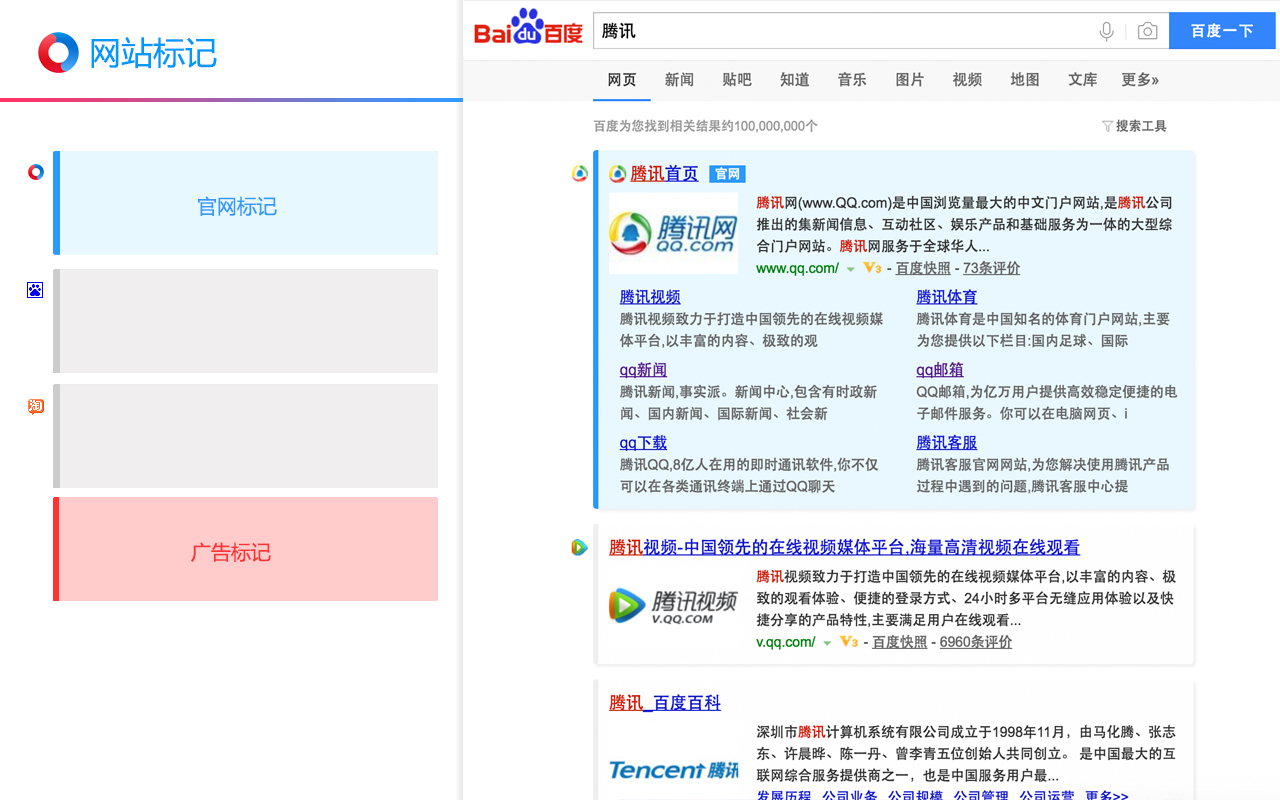The image size is (1280, 800).
Task: Click the 百度一下 search button
Action: tap(1222, 31)
